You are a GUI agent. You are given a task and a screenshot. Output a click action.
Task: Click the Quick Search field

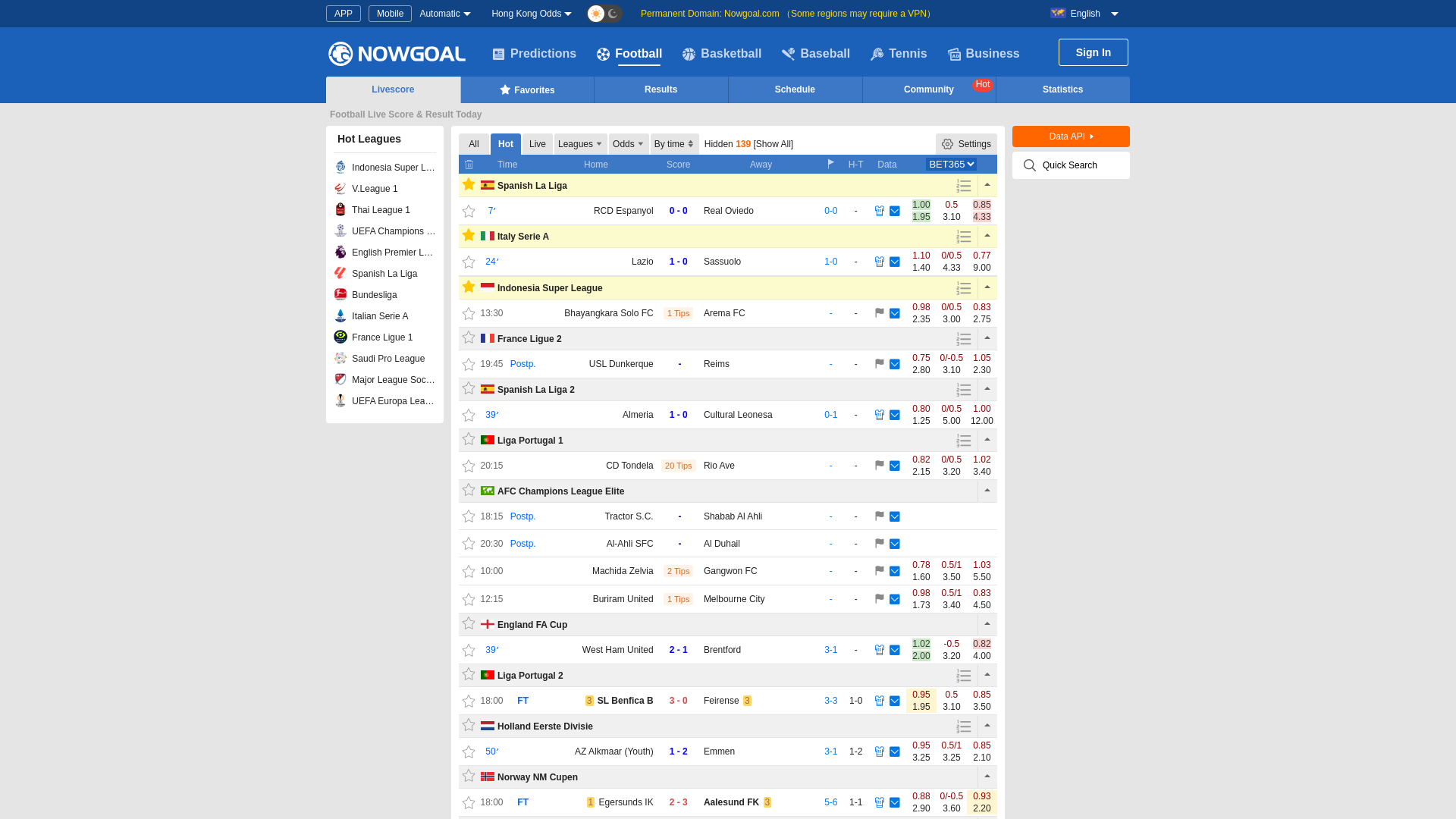coord(1071,165)
